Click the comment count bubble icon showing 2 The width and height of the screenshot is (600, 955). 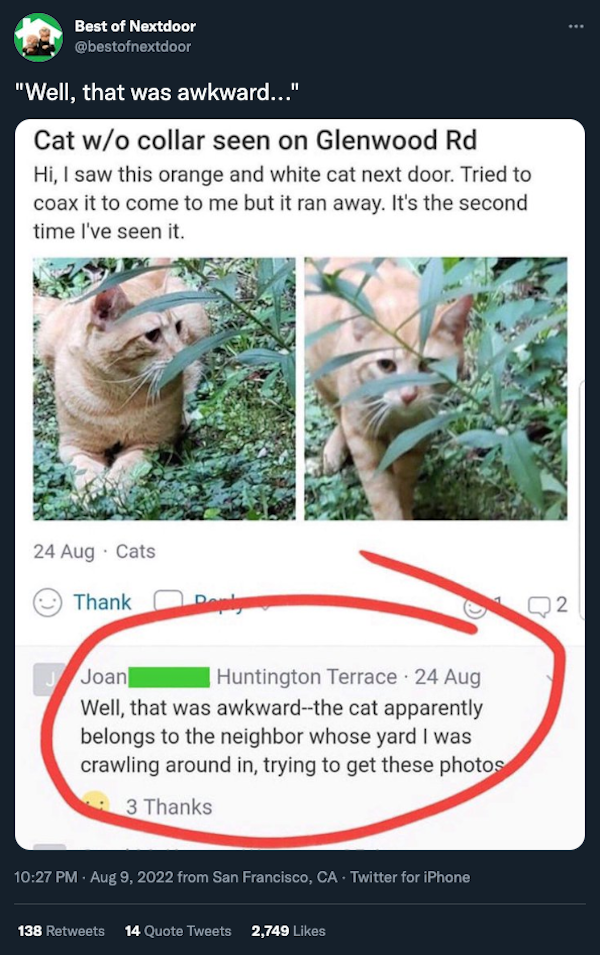tap(539, 606)
